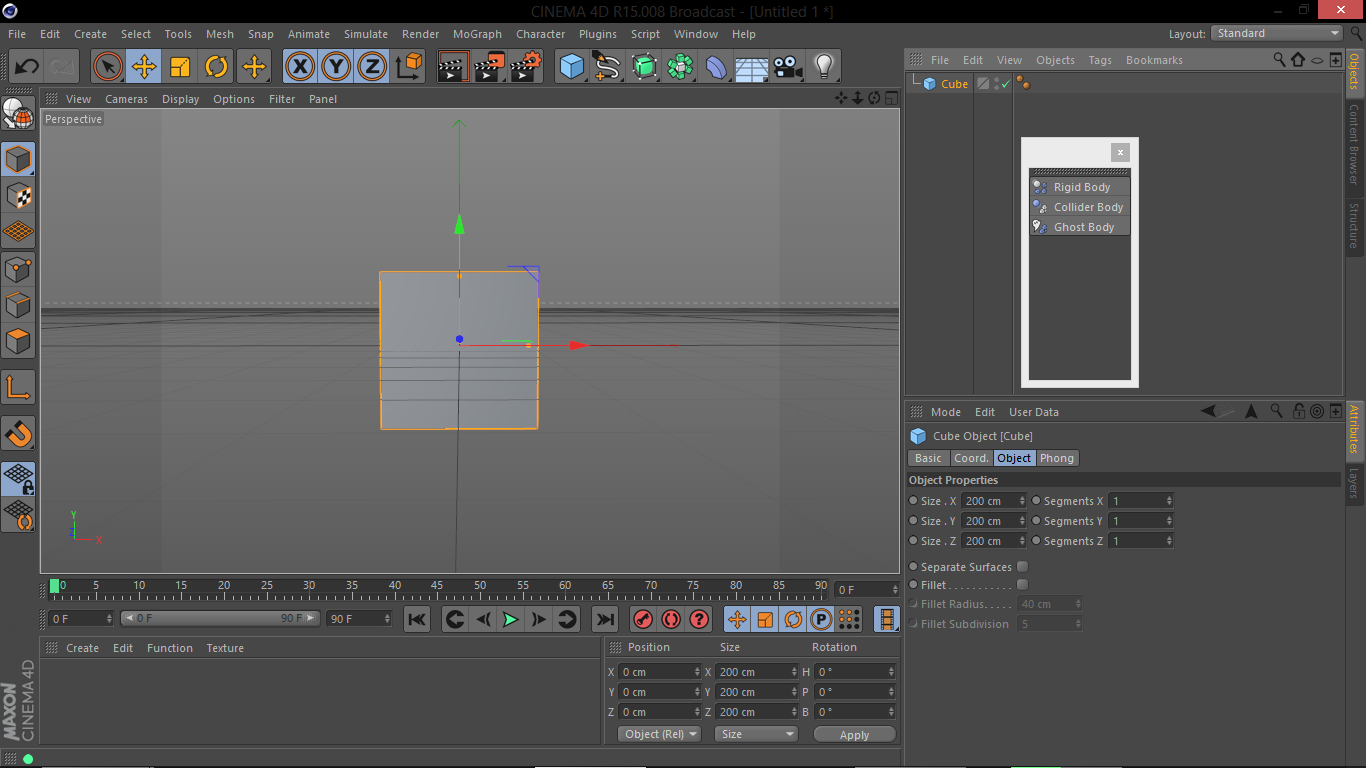
Task: Select the Cube in Object Manager
Action: [954, 84]
